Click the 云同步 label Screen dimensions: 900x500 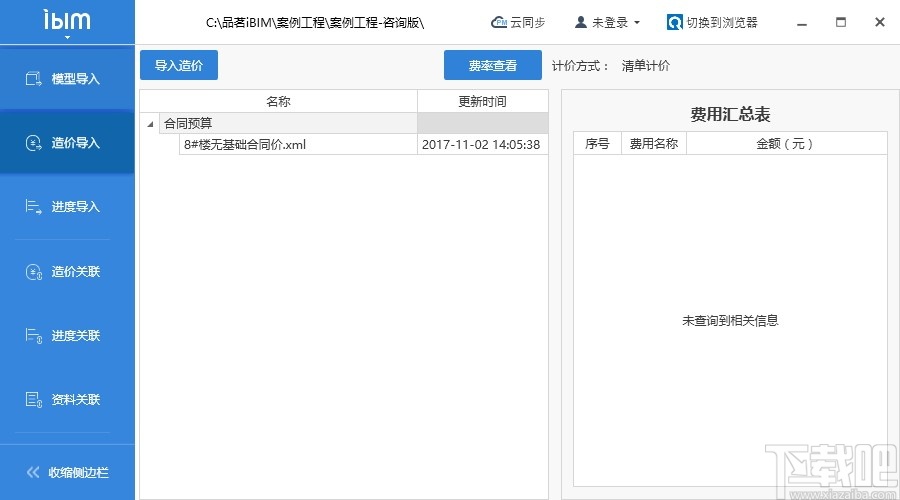pos(527,22)
